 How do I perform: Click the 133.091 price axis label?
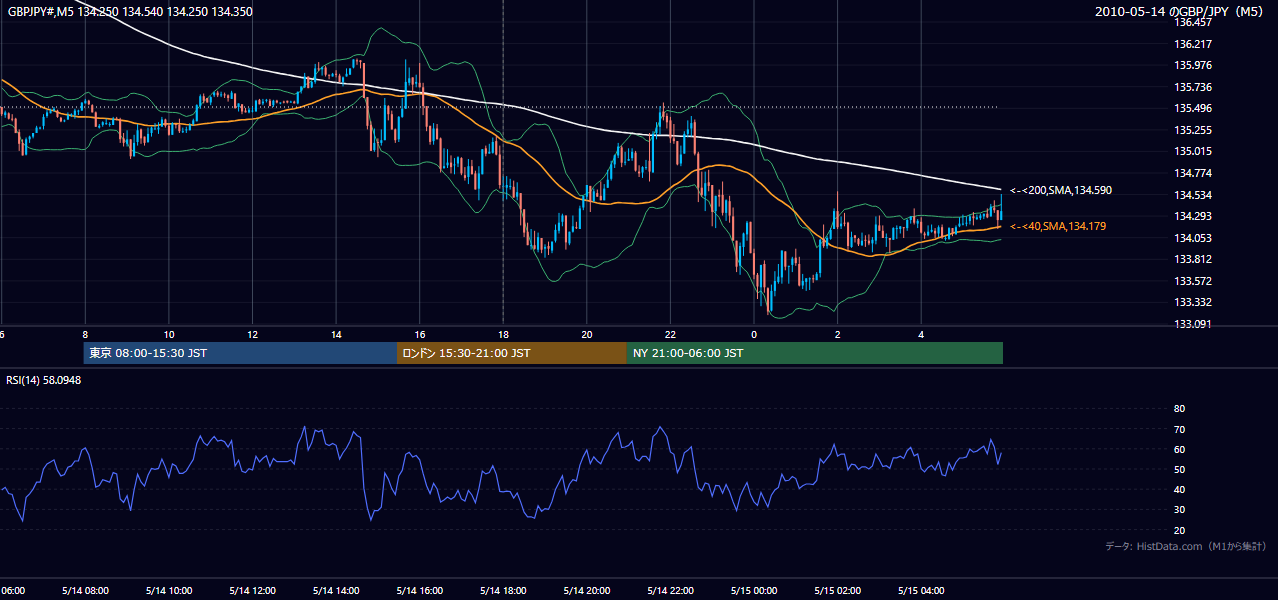pyautogui.click(x=1193, y=324)
